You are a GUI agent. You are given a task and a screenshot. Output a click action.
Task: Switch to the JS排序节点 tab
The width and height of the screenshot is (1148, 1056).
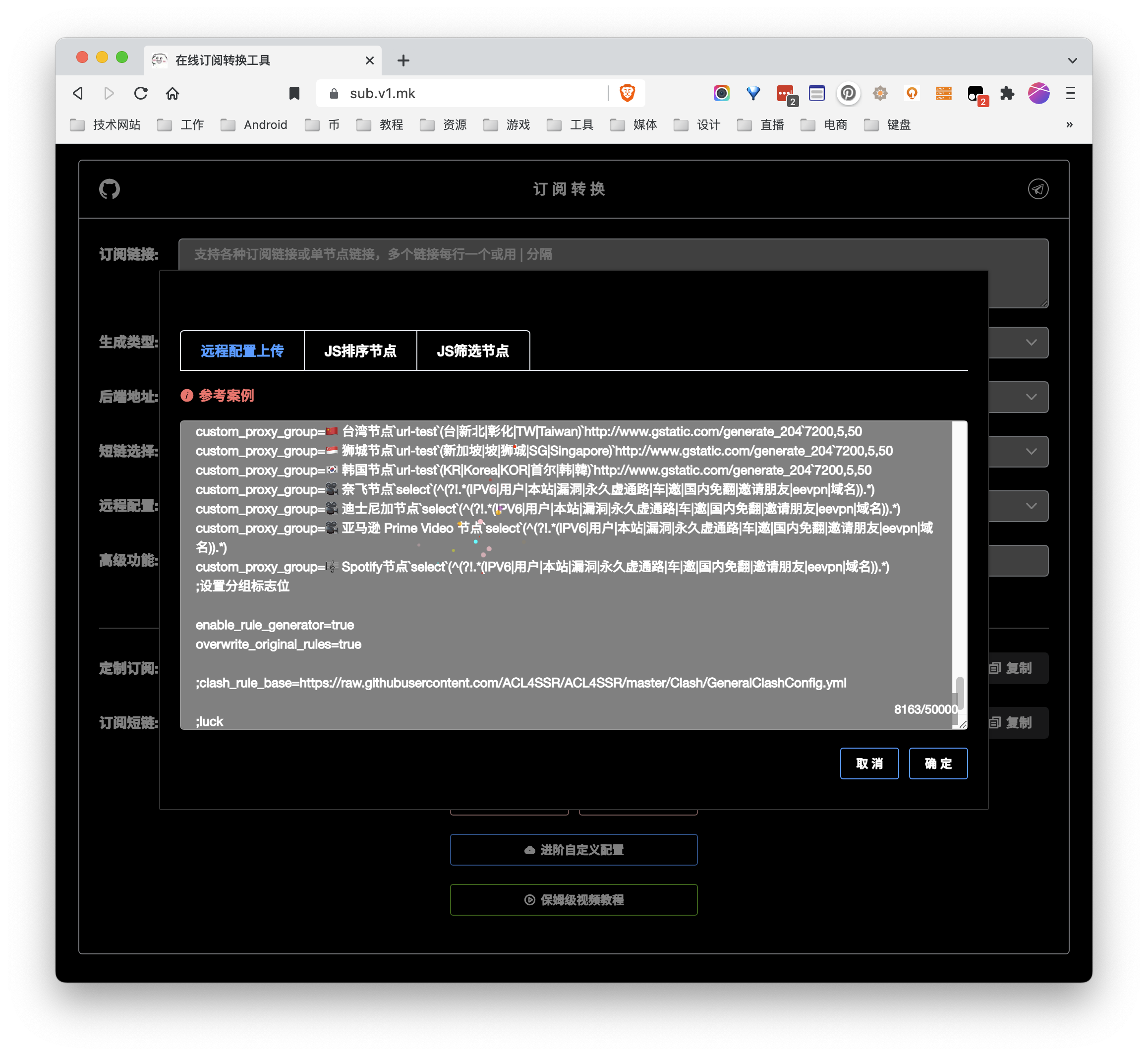pos(360,351)
